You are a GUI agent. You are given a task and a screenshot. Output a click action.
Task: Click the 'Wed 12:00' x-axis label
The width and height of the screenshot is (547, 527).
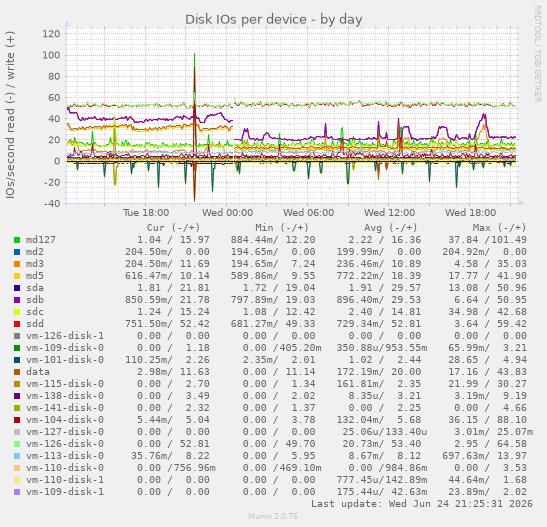pos(390,213)
